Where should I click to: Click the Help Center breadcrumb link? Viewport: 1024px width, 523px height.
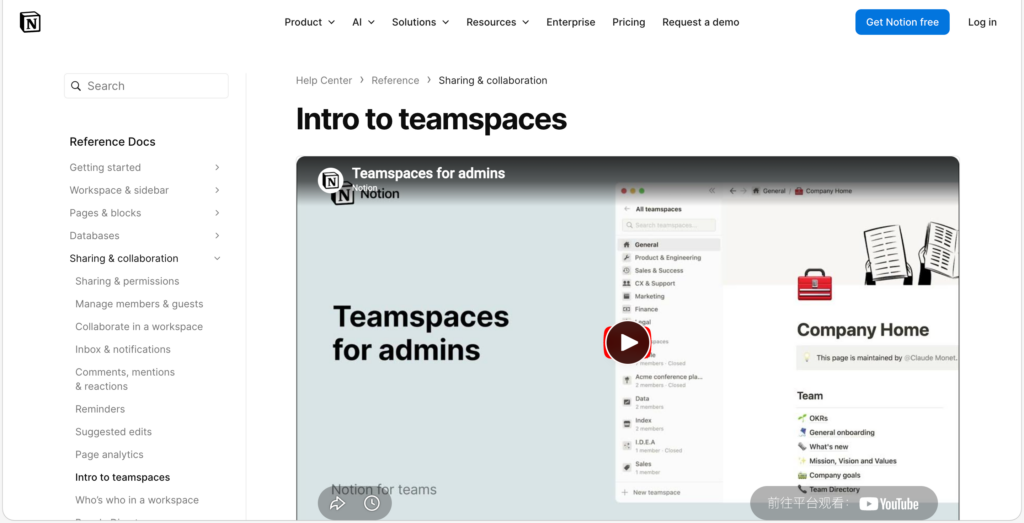coord(324,80)
